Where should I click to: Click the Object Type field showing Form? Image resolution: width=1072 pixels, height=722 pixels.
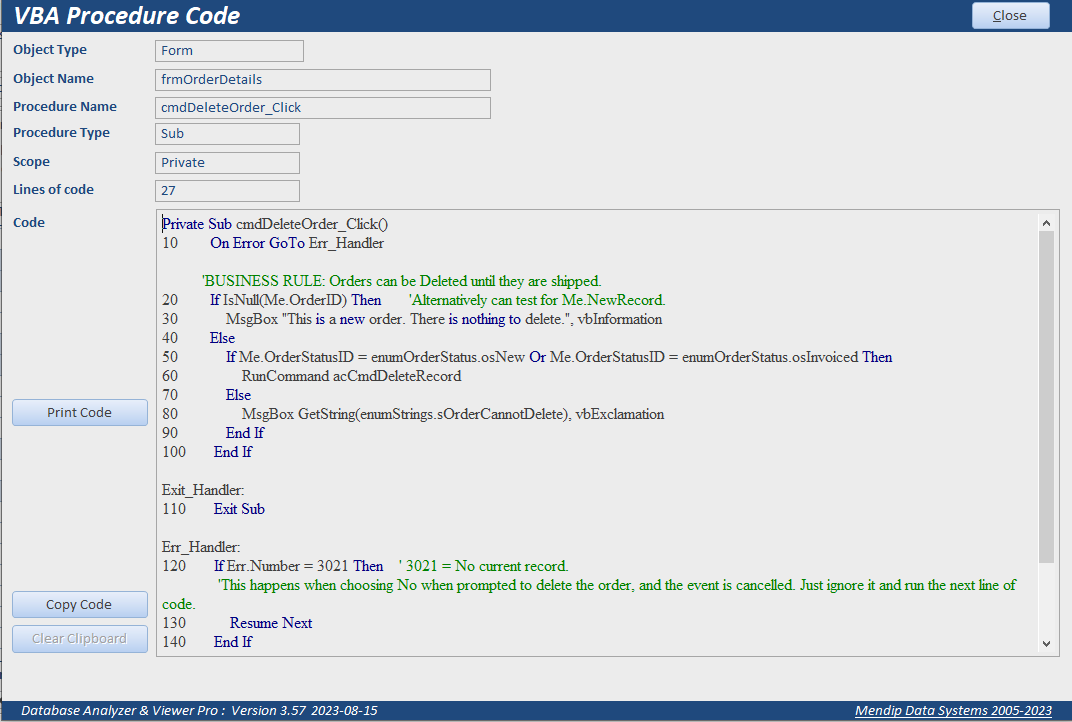tap(229, 51)
